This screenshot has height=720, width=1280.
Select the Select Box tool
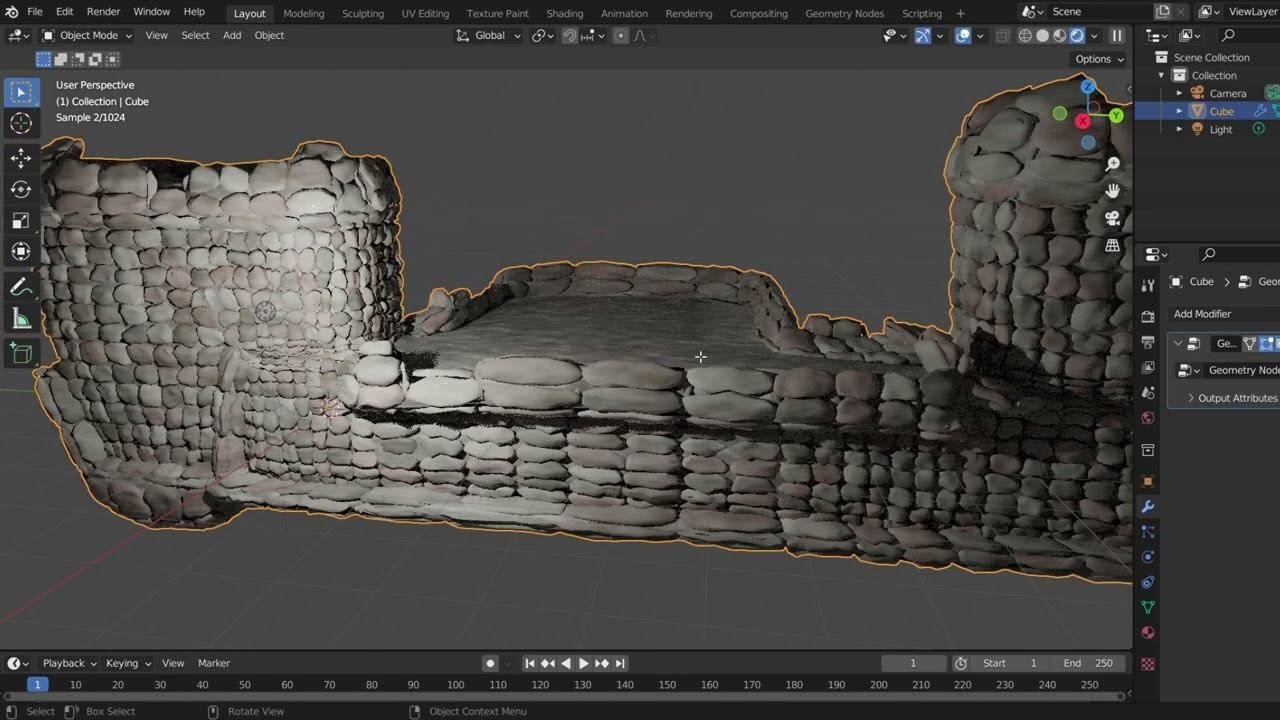click(x=21, y=92)
